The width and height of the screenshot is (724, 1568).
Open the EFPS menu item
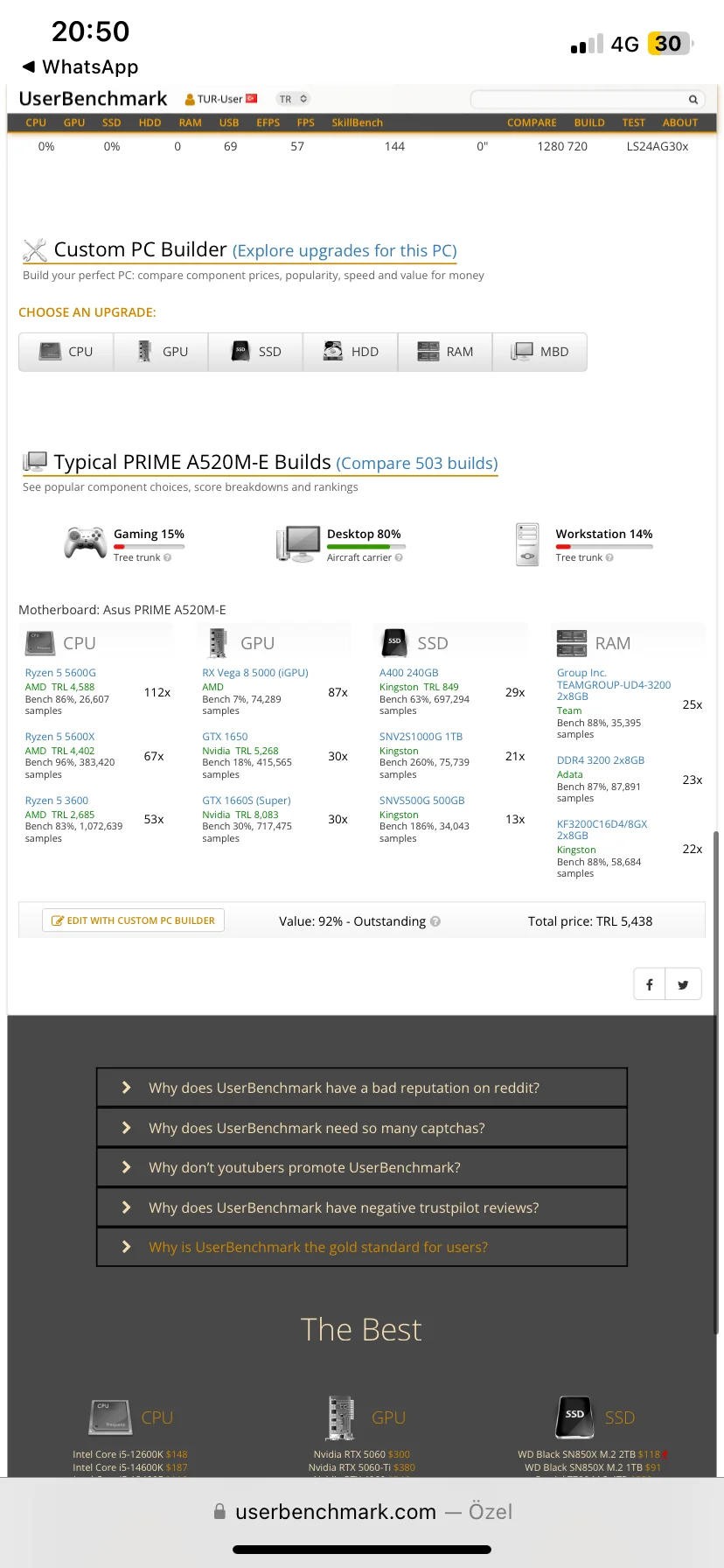268,122
